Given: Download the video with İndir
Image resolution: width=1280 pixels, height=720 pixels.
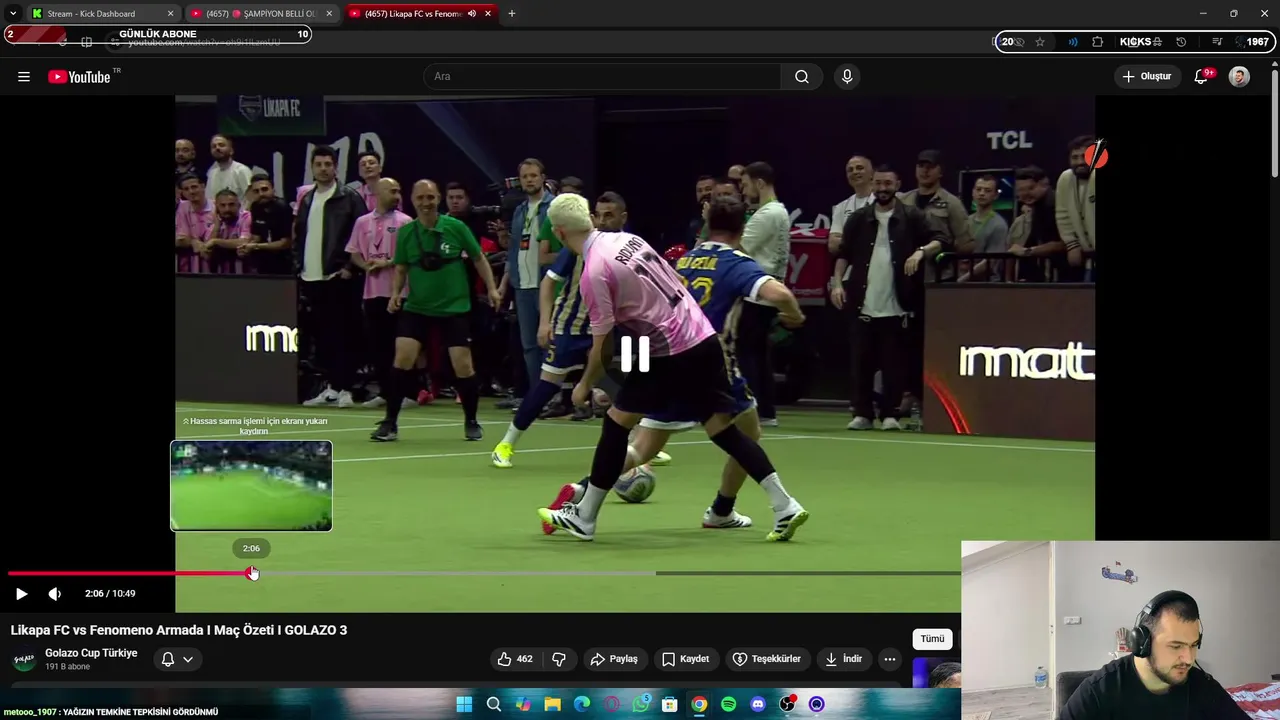Looking at the screenshot, I should [843, 659].
